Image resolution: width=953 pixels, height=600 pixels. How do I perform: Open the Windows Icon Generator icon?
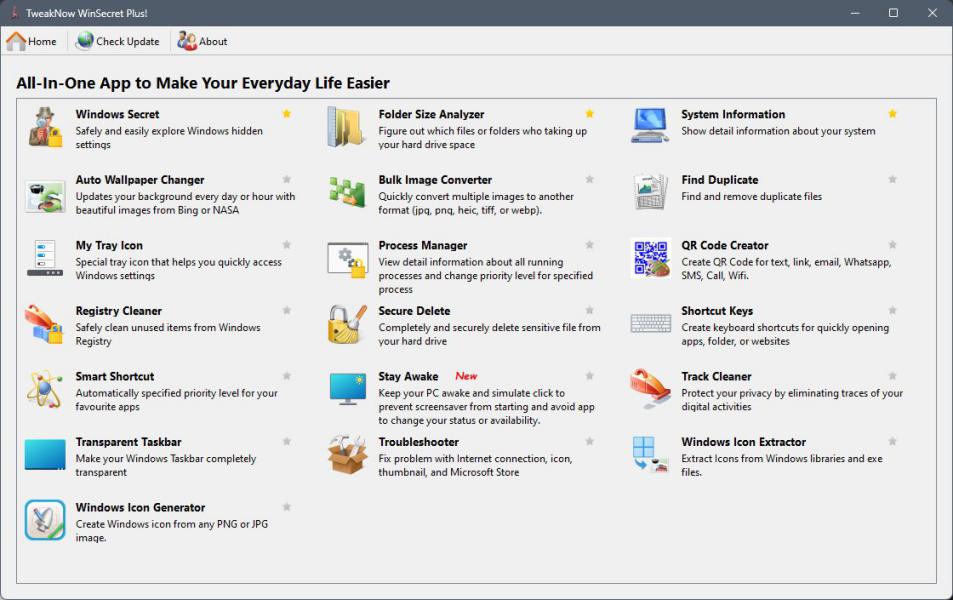pos(45,520)
